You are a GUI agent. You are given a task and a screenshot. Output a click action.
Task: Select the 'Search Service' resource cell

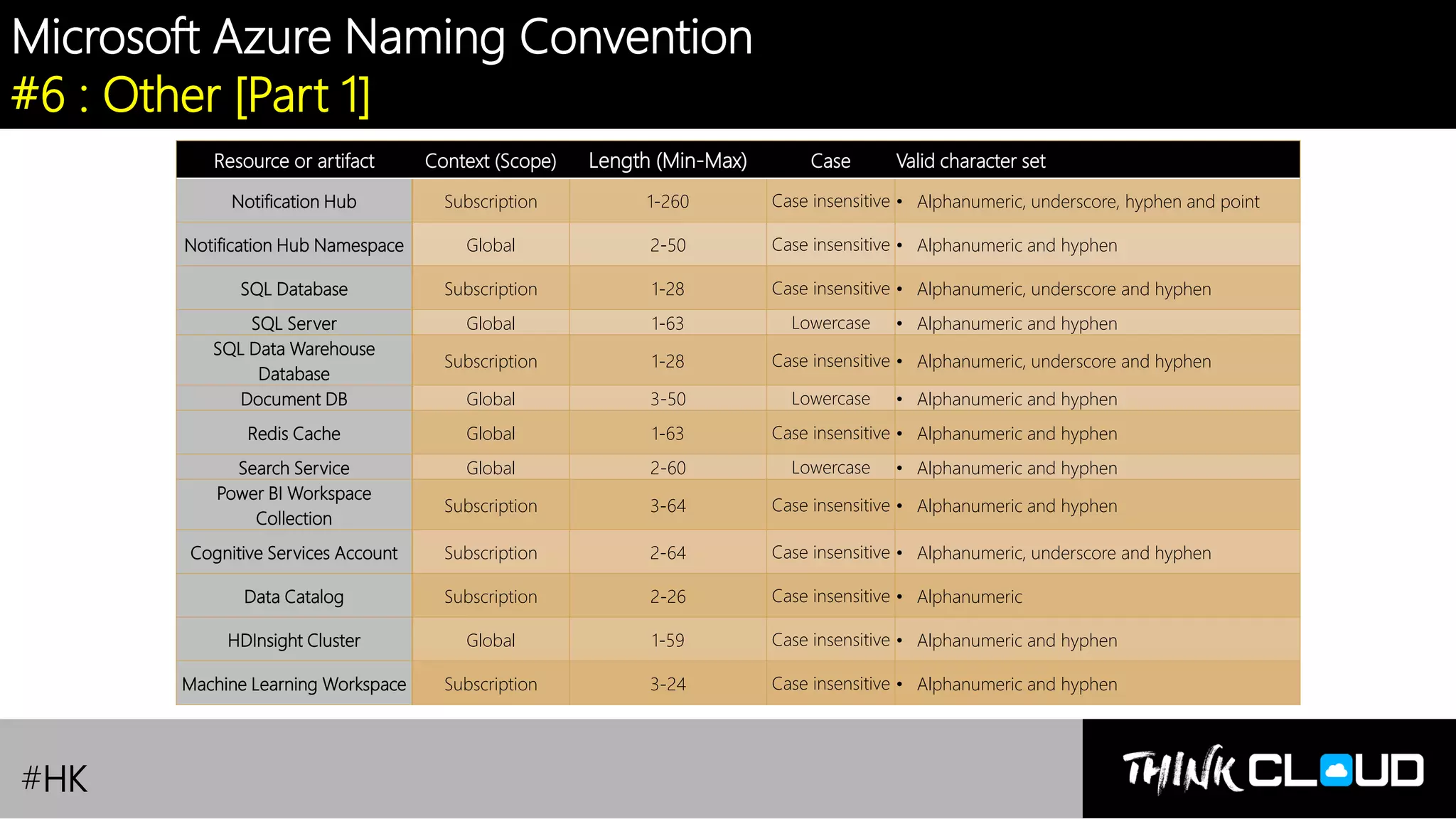(294, 468)
